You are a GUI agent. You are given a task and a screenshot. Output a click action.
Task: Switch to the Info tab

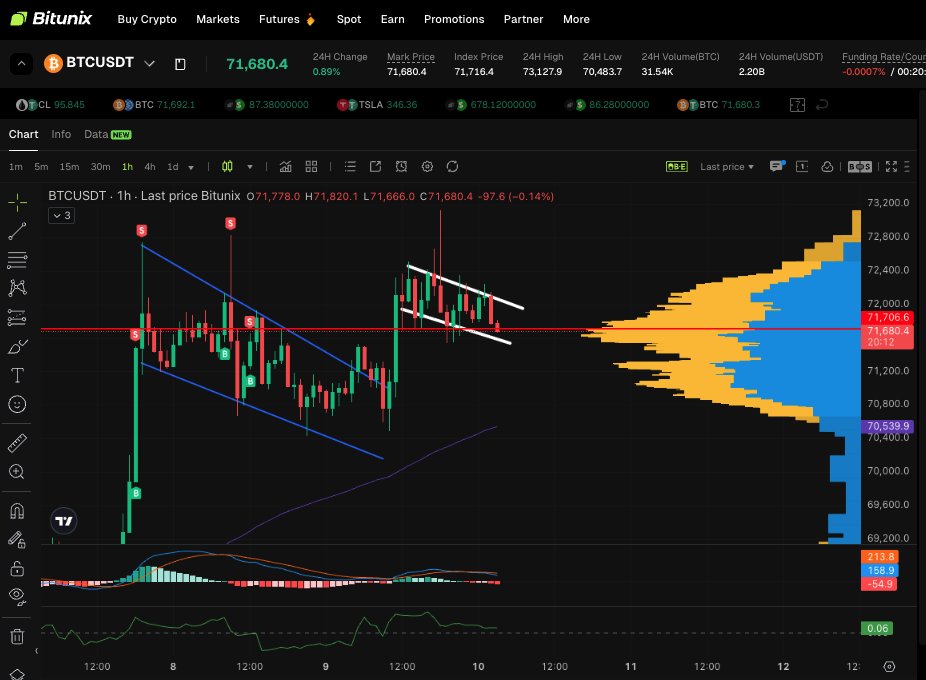click(x=61, y=134)
